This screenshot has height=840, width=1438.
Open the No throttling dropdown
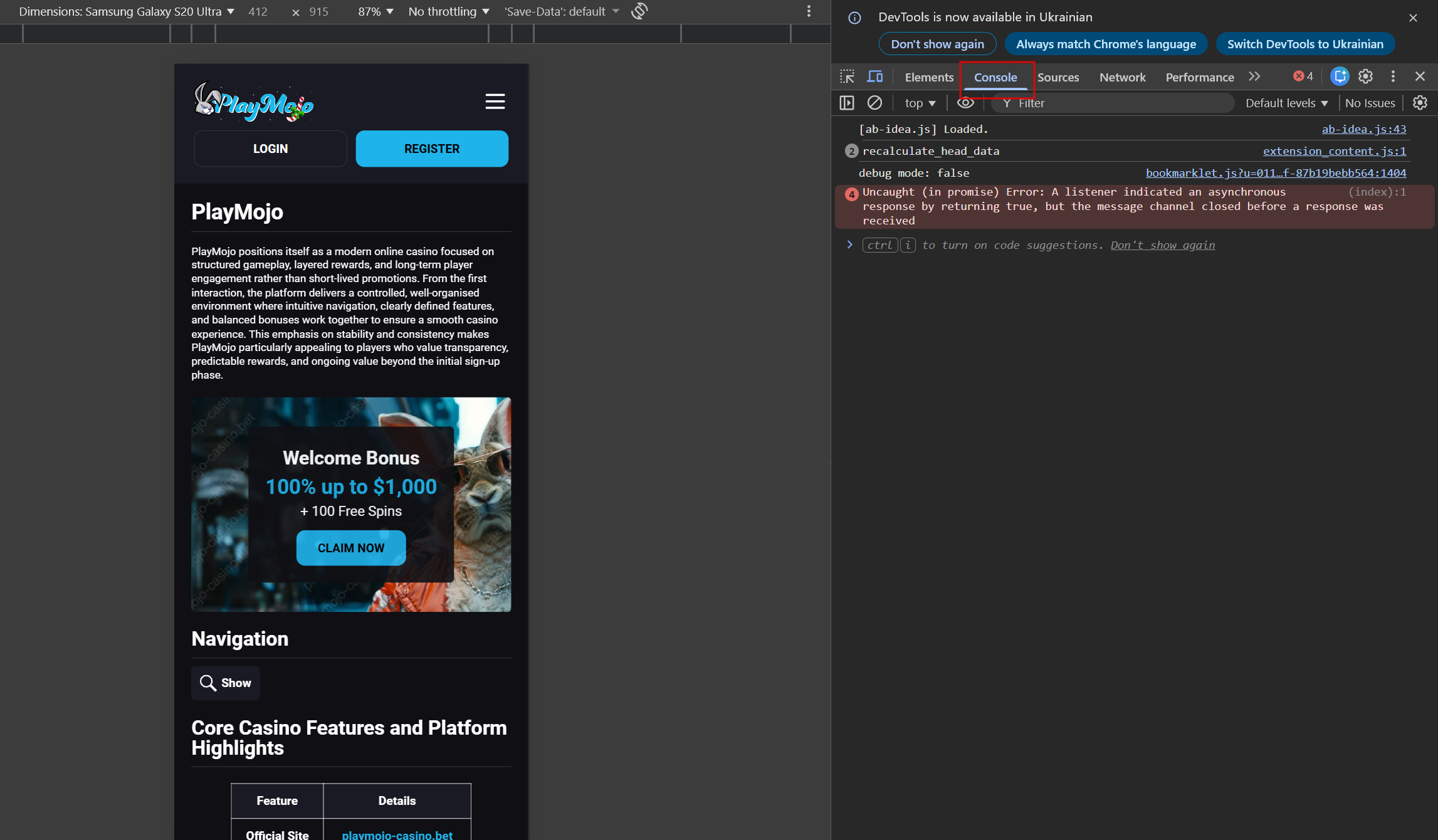click(448, 11)
